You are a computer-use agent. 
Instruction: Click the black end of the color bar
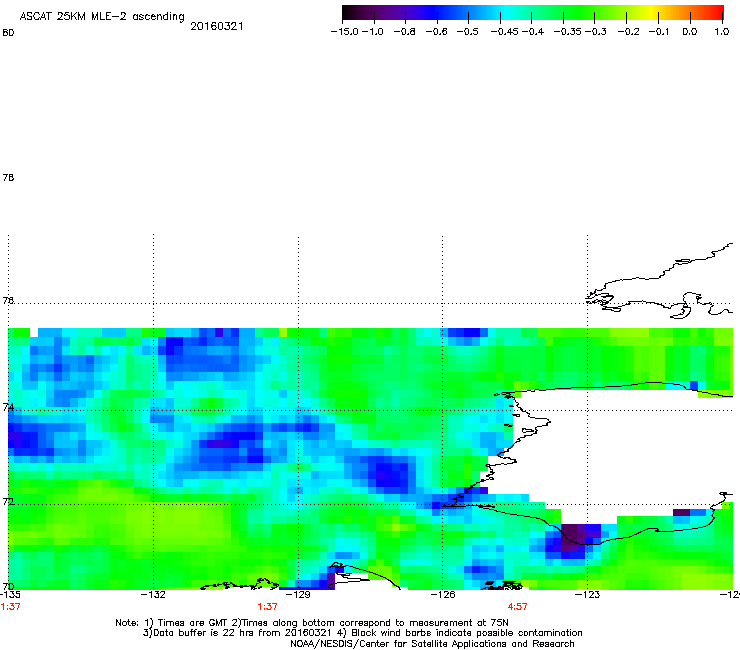coord(348,13)
